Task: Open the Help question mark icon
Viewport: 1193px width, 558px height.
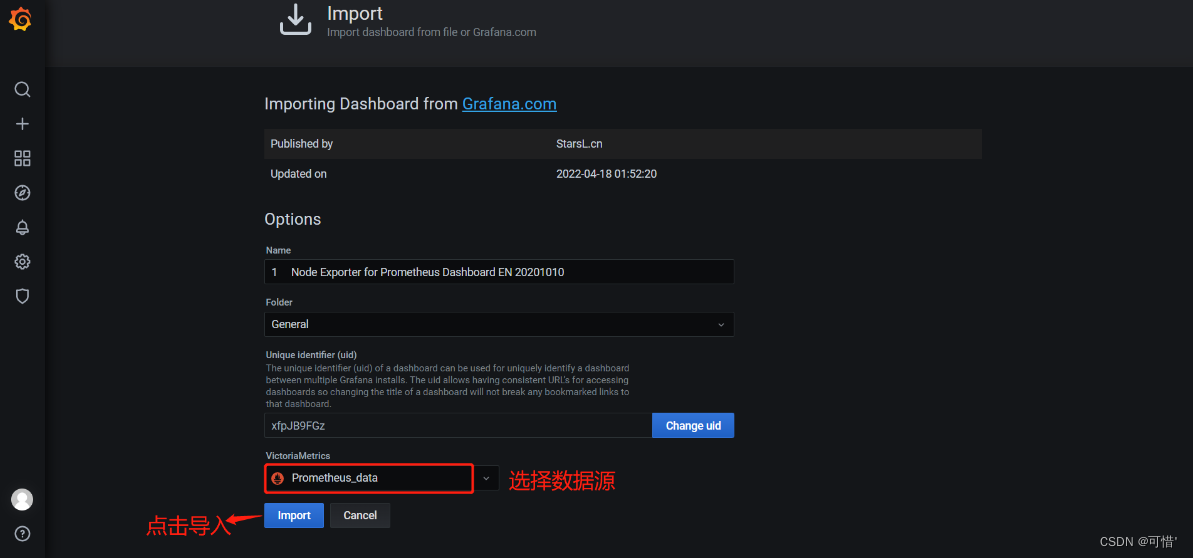Action: [22, 533]
